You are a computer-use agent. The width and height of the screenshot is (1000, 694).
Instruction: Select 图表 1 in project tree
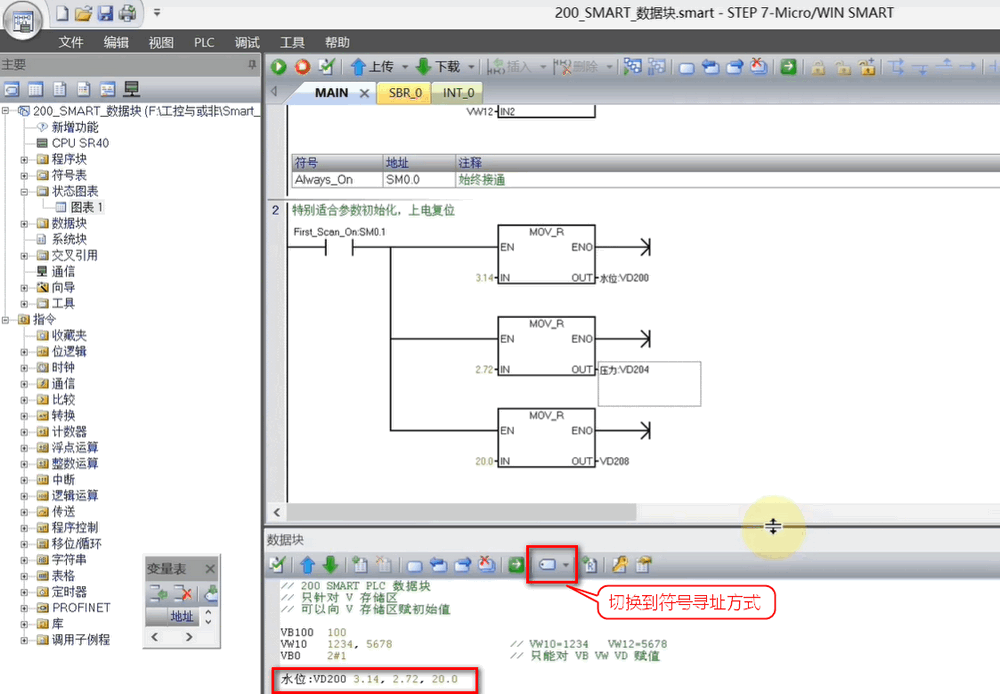pyautogui.click(x=85, y=207)
